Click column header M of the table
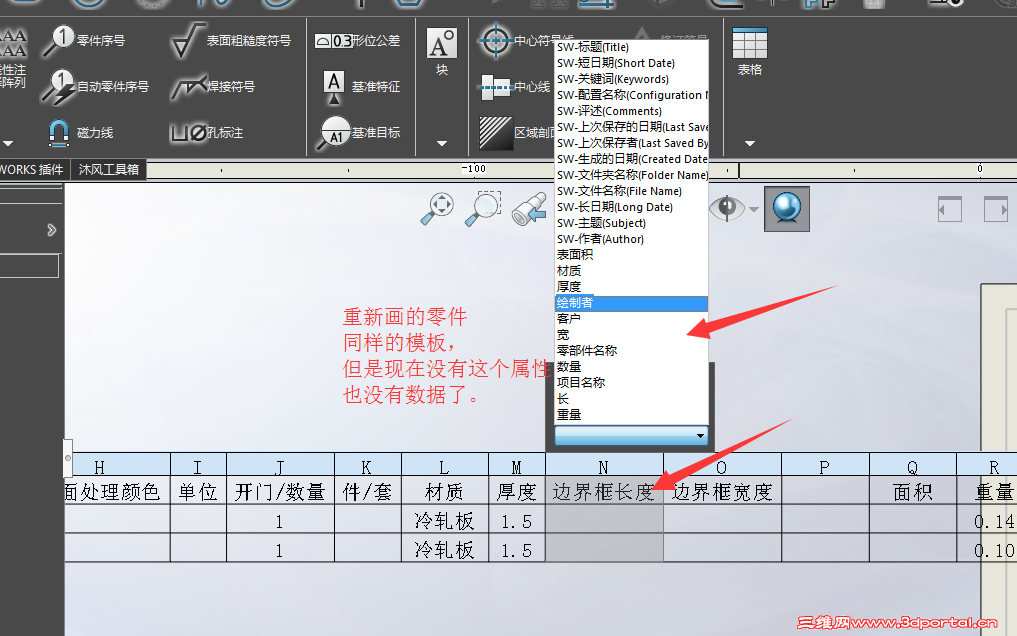 coord(516,466)
